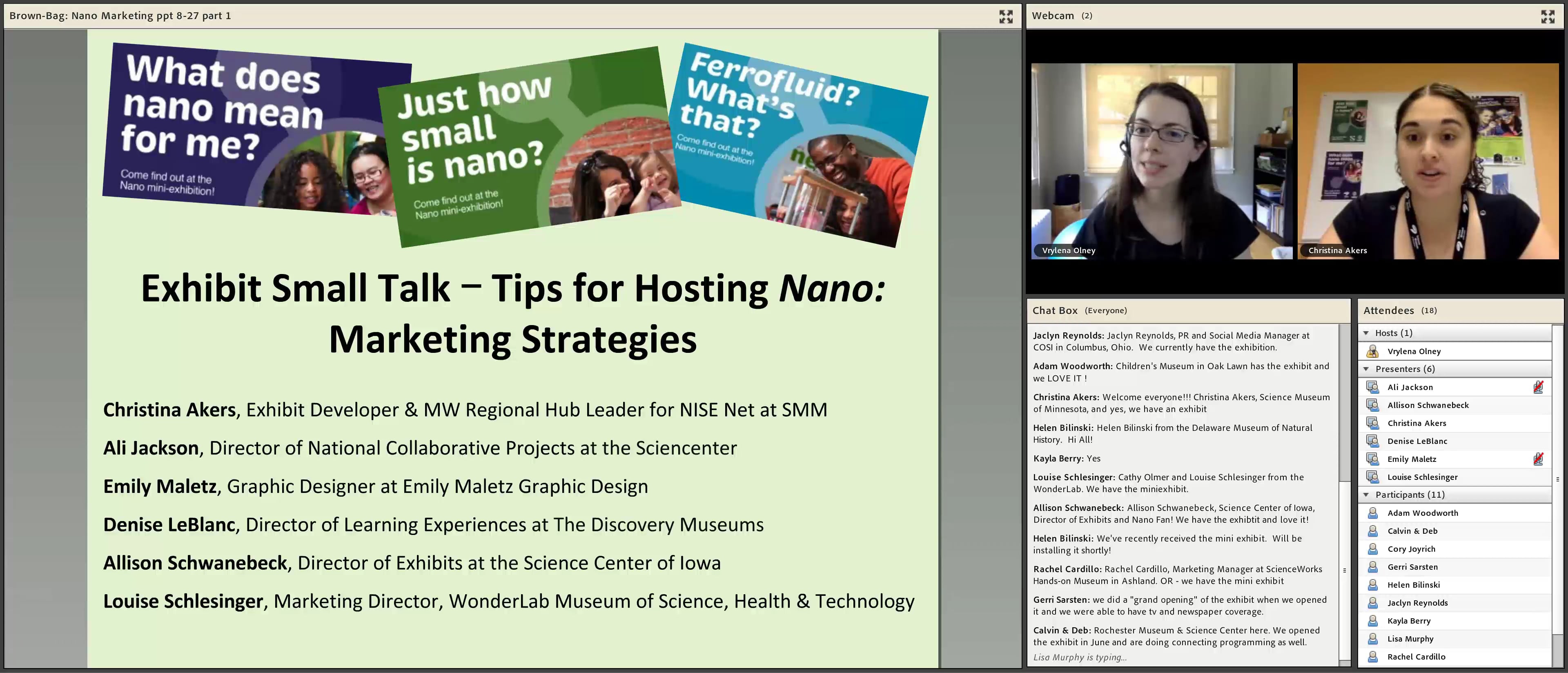Click participant icon beside Lisa Murphy

click(1372, 639)
